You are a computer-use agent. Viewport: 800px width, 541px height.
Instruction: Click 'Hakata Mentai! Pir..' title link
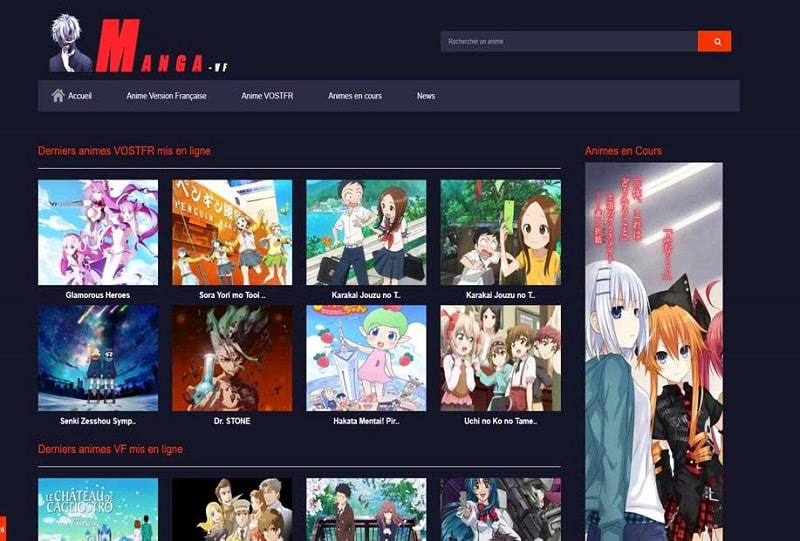point(366,421)
